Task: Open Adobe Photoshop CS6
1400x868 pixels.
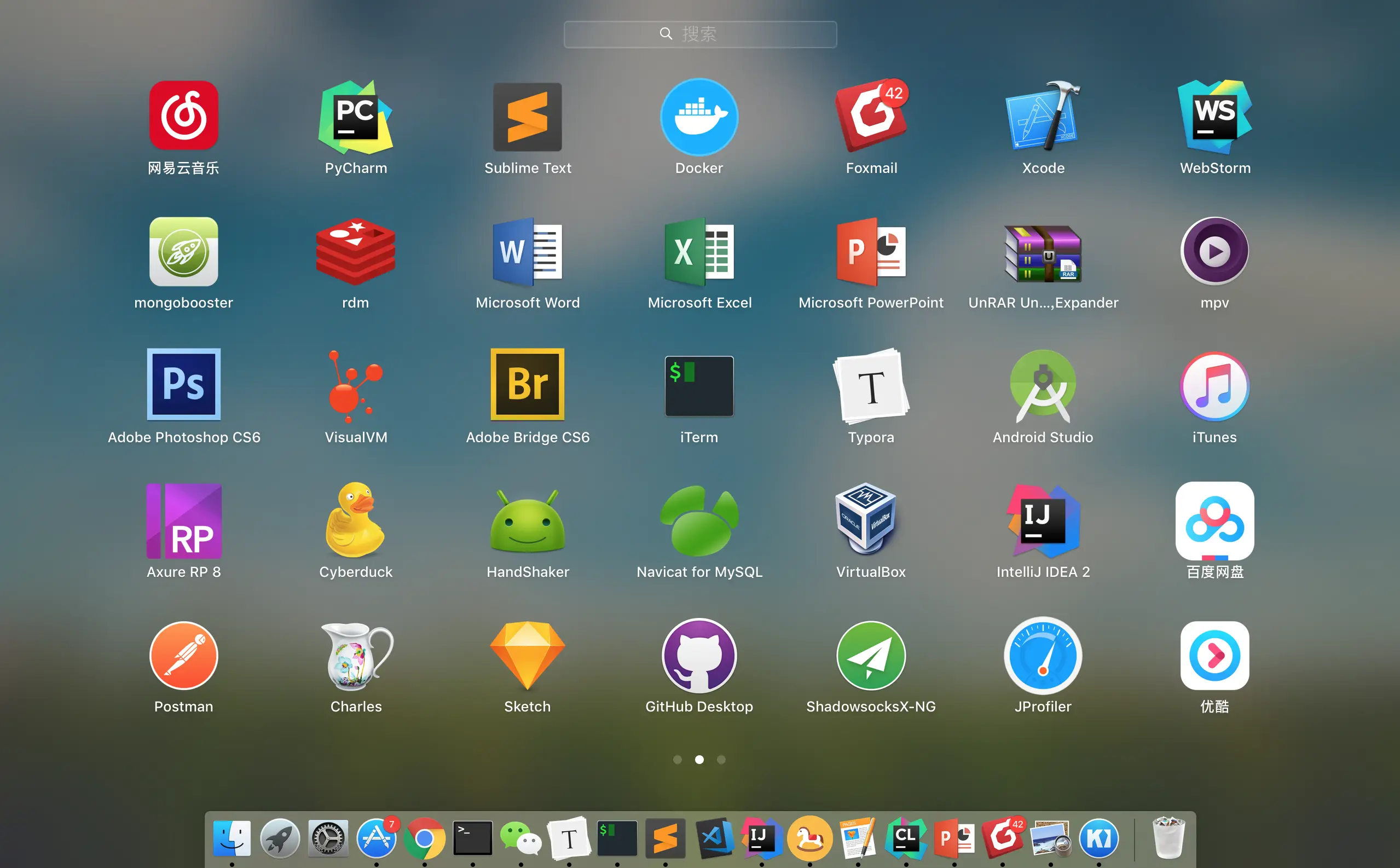Action: pyautogui.click(x=184, y=385)
